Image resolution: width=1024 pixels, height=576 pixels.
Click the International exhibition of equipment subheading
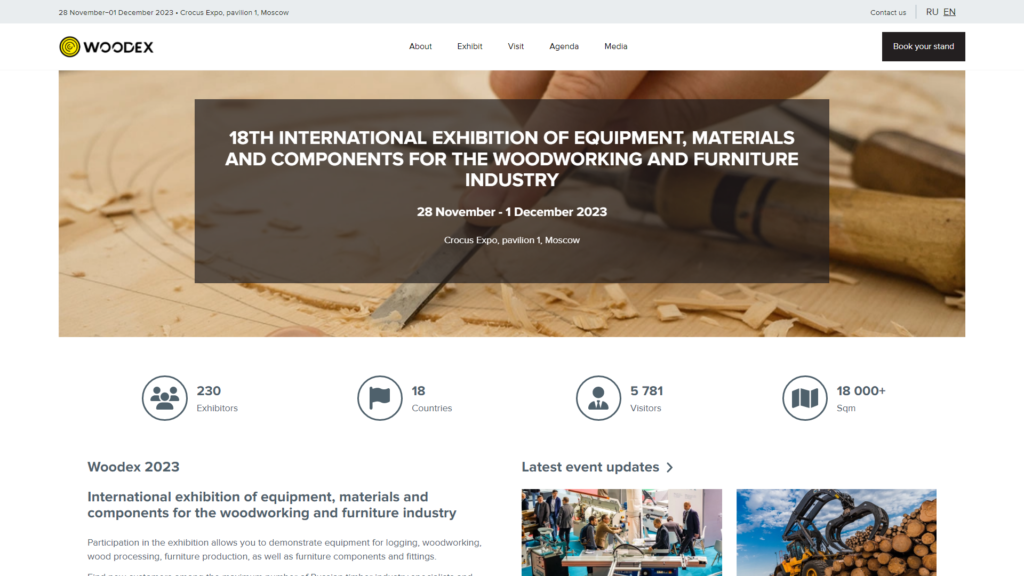click(x=272, y=505)
